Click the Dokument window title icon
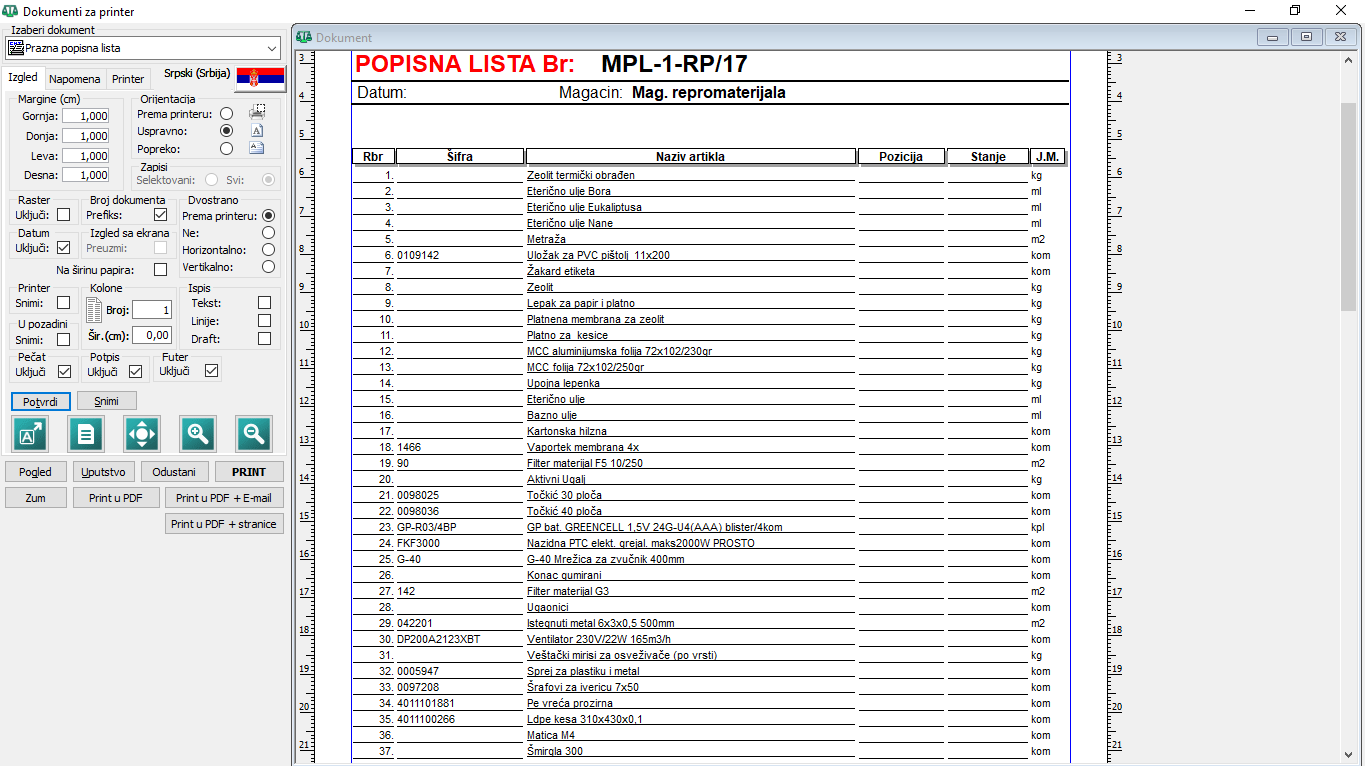The image size is (1365, 766). point(304,37)
